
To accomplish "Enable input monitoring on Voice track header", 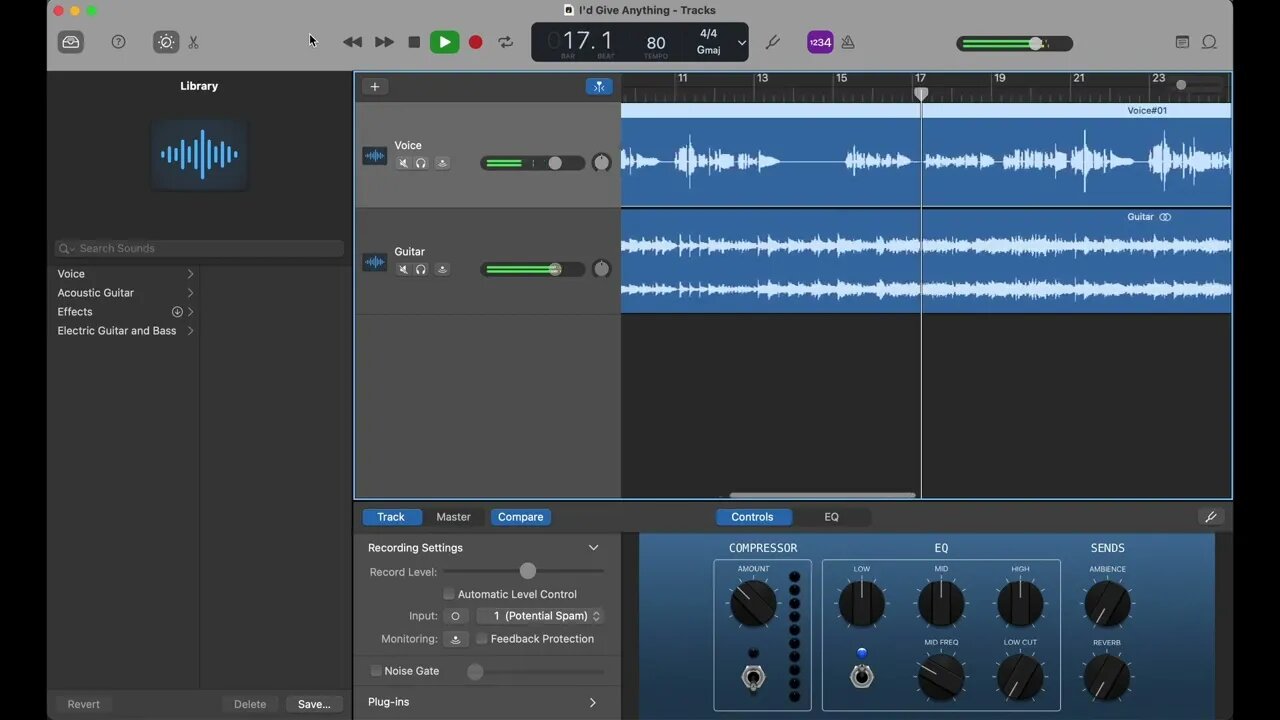I will (x=442, y=163).
